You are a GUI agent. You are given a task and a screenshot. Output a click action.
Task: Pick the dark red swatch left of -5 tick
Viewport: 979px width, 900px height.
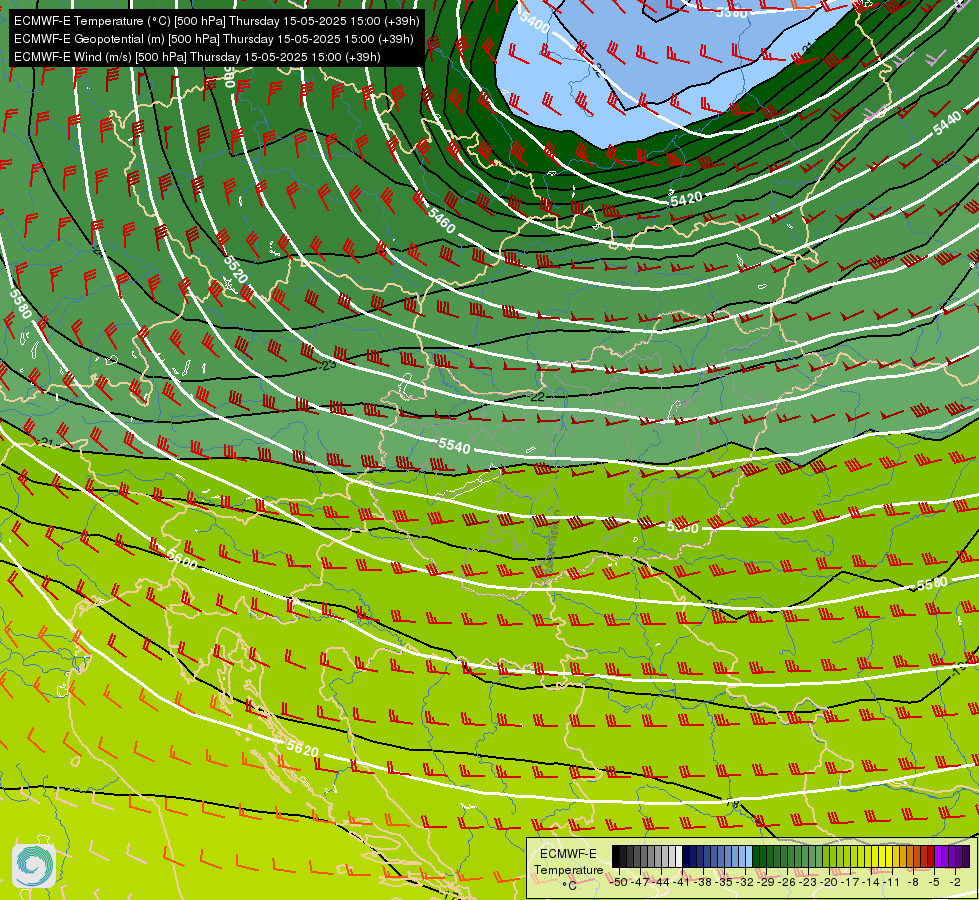[931, 856]
